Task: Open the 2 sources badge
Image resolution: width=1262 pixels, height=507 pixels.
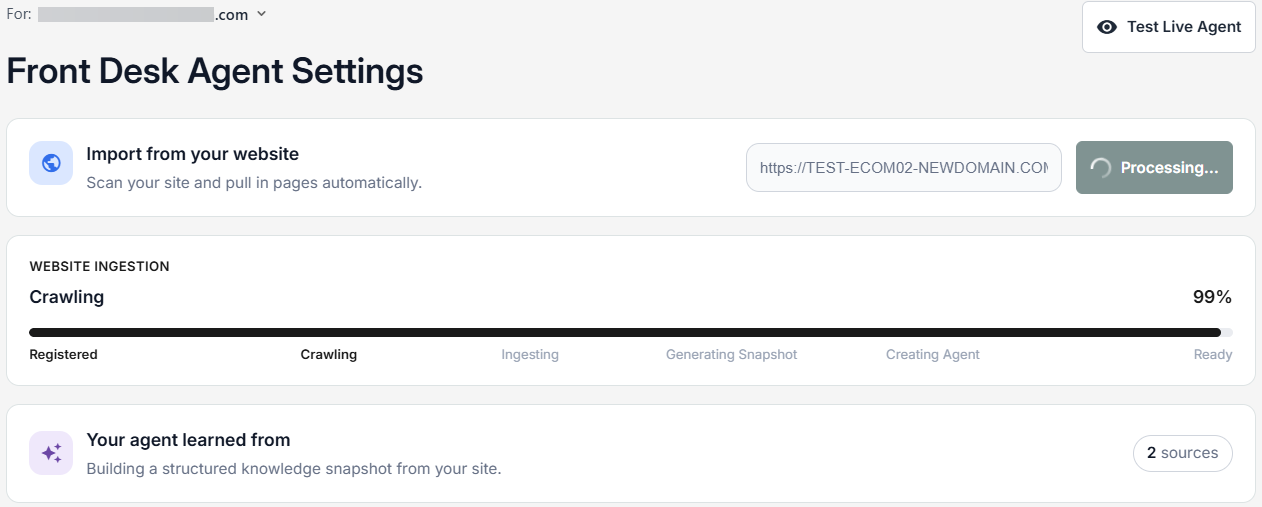Action: coord(1183,453)
